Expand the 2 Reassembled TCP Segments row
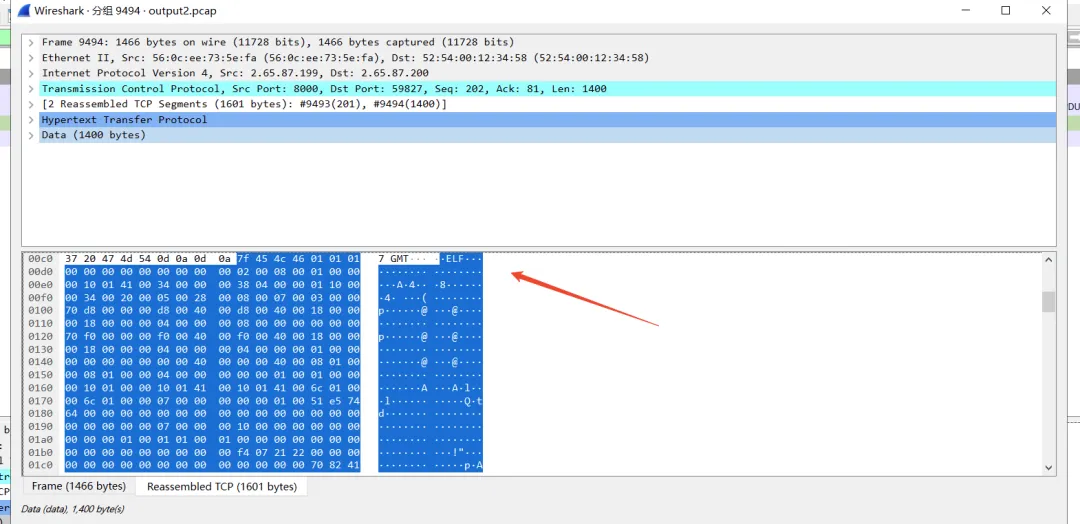The height and width of the screenshot is (524, 1080). click(x=31, y=104)
